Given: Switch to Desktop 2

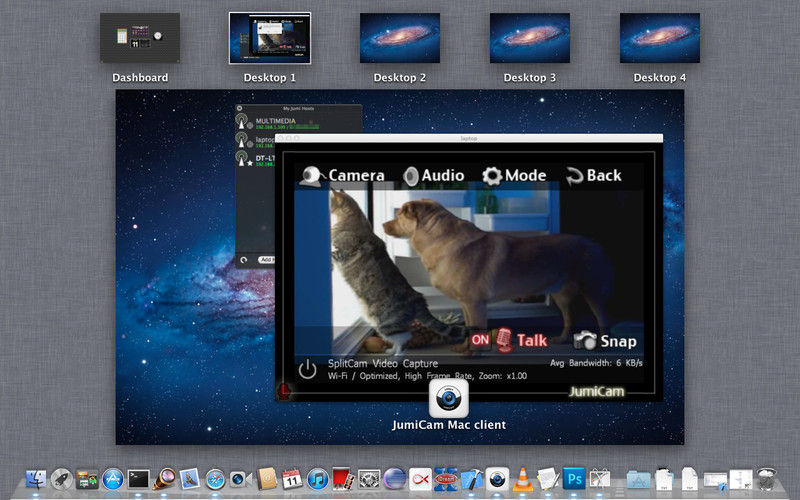Looking at the screenshot, I should [x=400, y=38].
